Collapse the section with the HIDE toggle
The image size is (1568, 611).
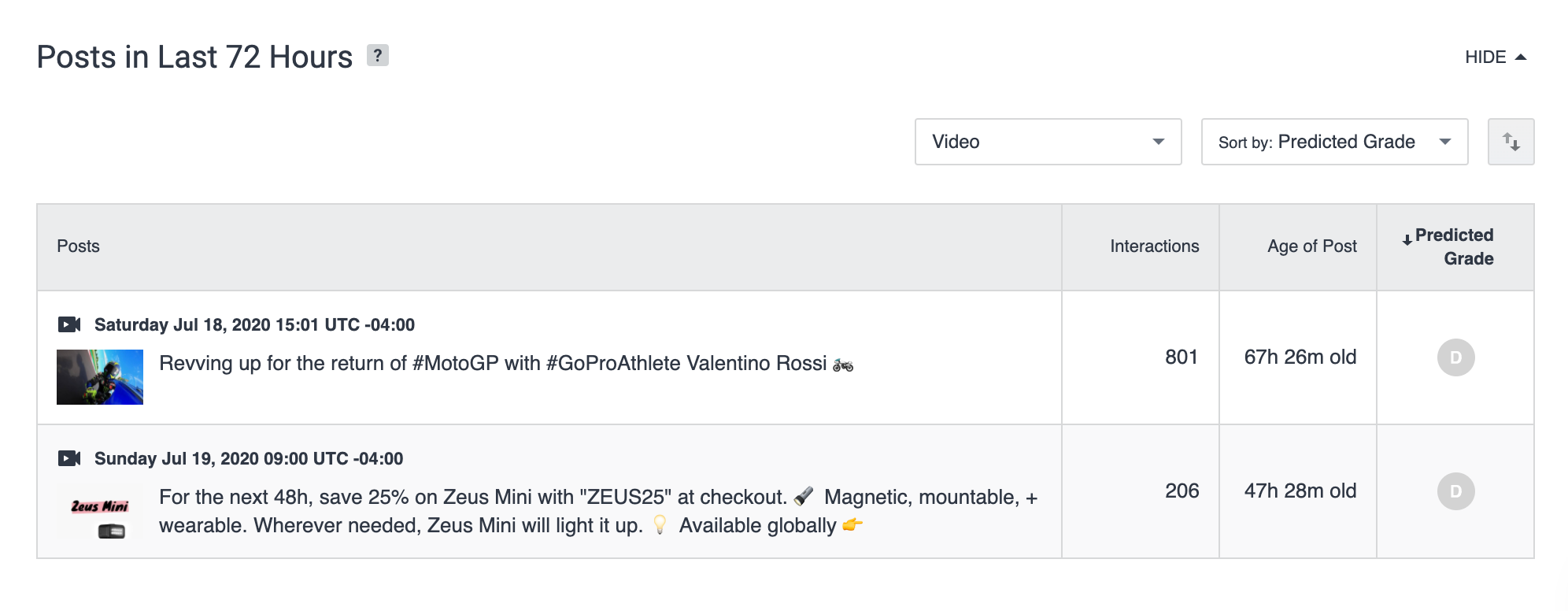pyautogui.click(x=1495, y=57)
